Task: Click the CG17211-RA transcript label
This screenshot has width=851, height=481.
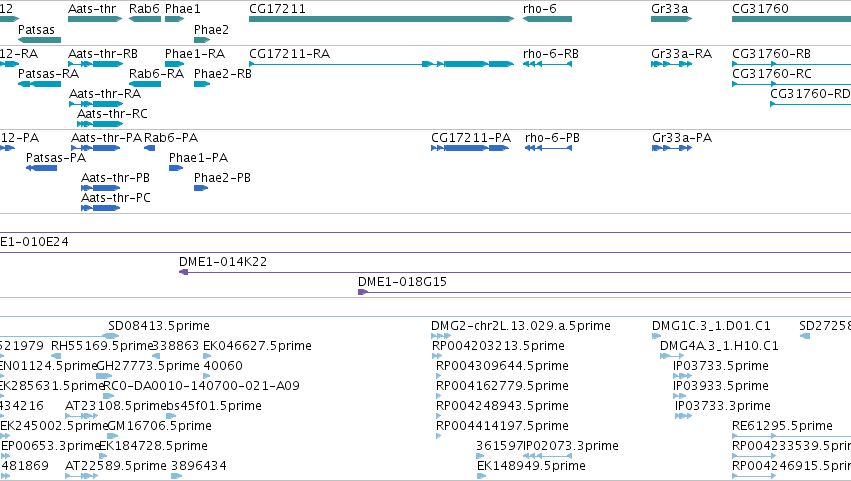Action: [289, 54]
